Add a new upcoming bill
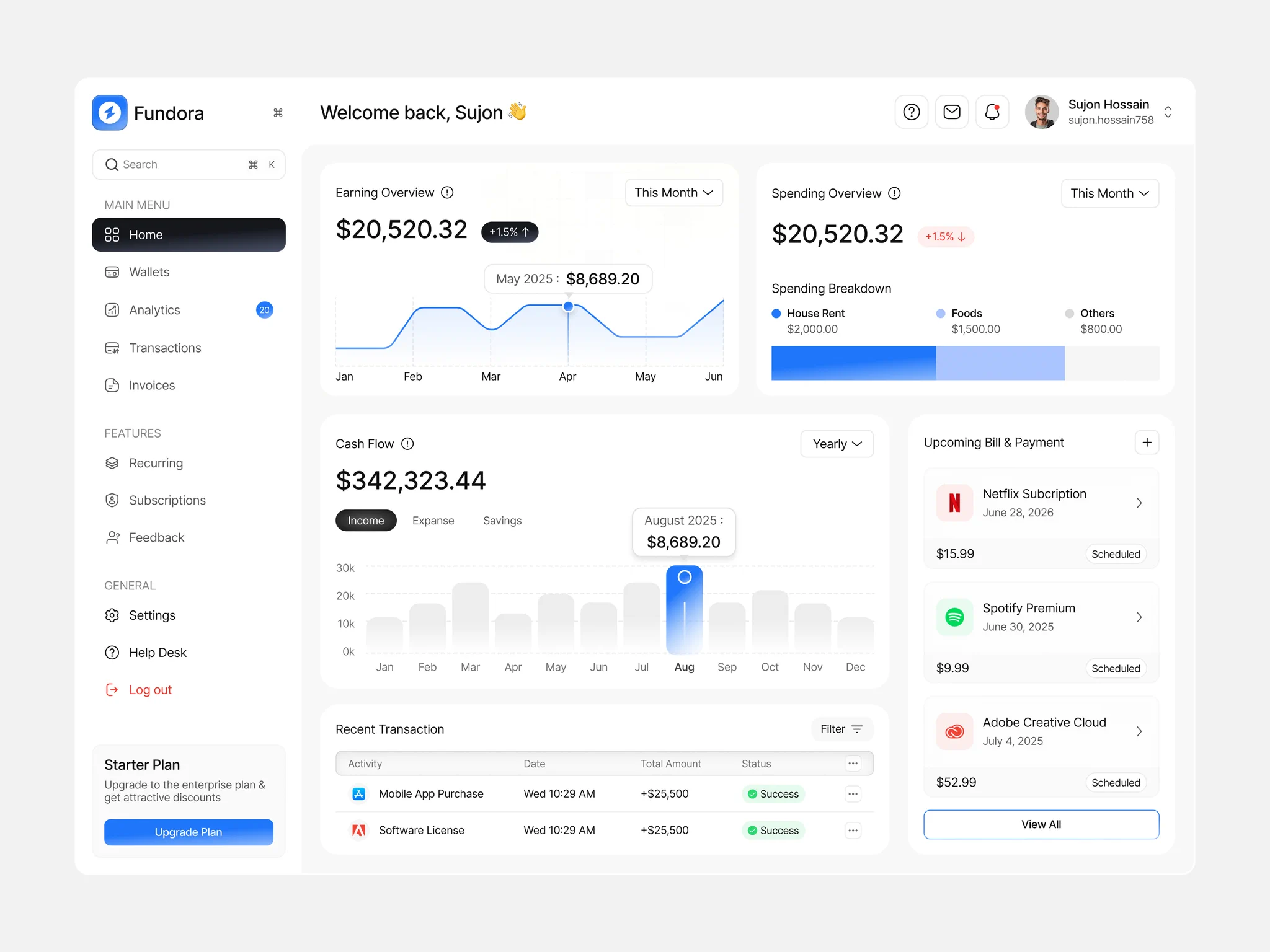The width and height of the screenshot is (1270, 952). coord(1147,443)
